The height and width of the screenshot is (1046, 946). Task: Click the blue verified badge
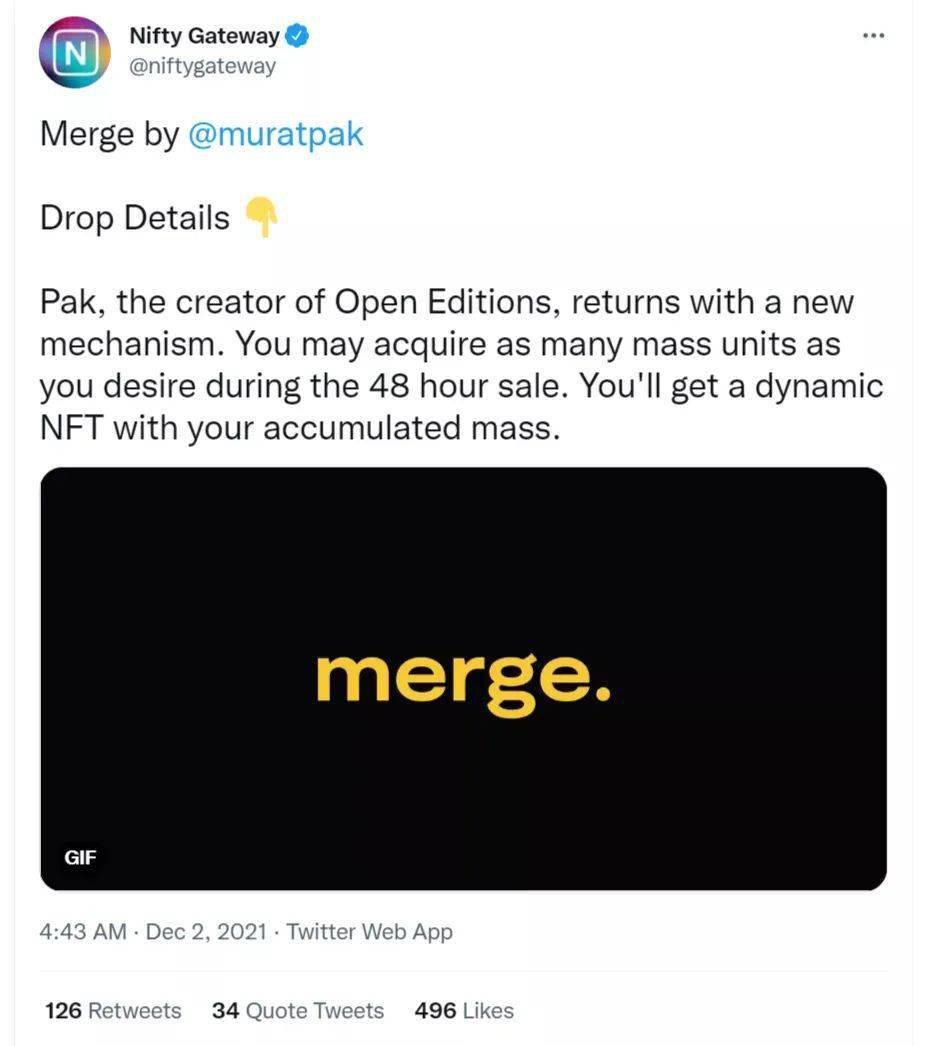pyautogui.click(x=298, y=35)
